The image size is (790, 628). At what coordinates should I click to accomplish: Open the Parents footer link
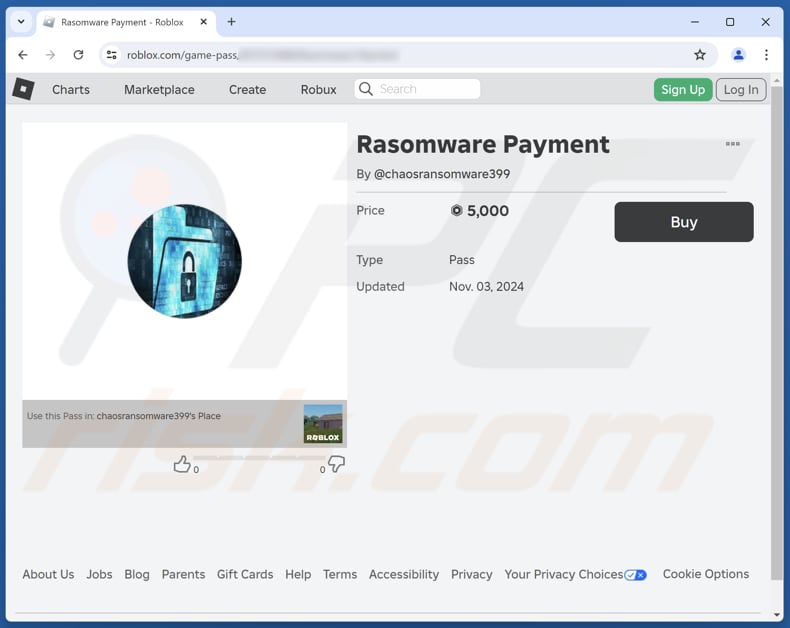tap(183, 574)
